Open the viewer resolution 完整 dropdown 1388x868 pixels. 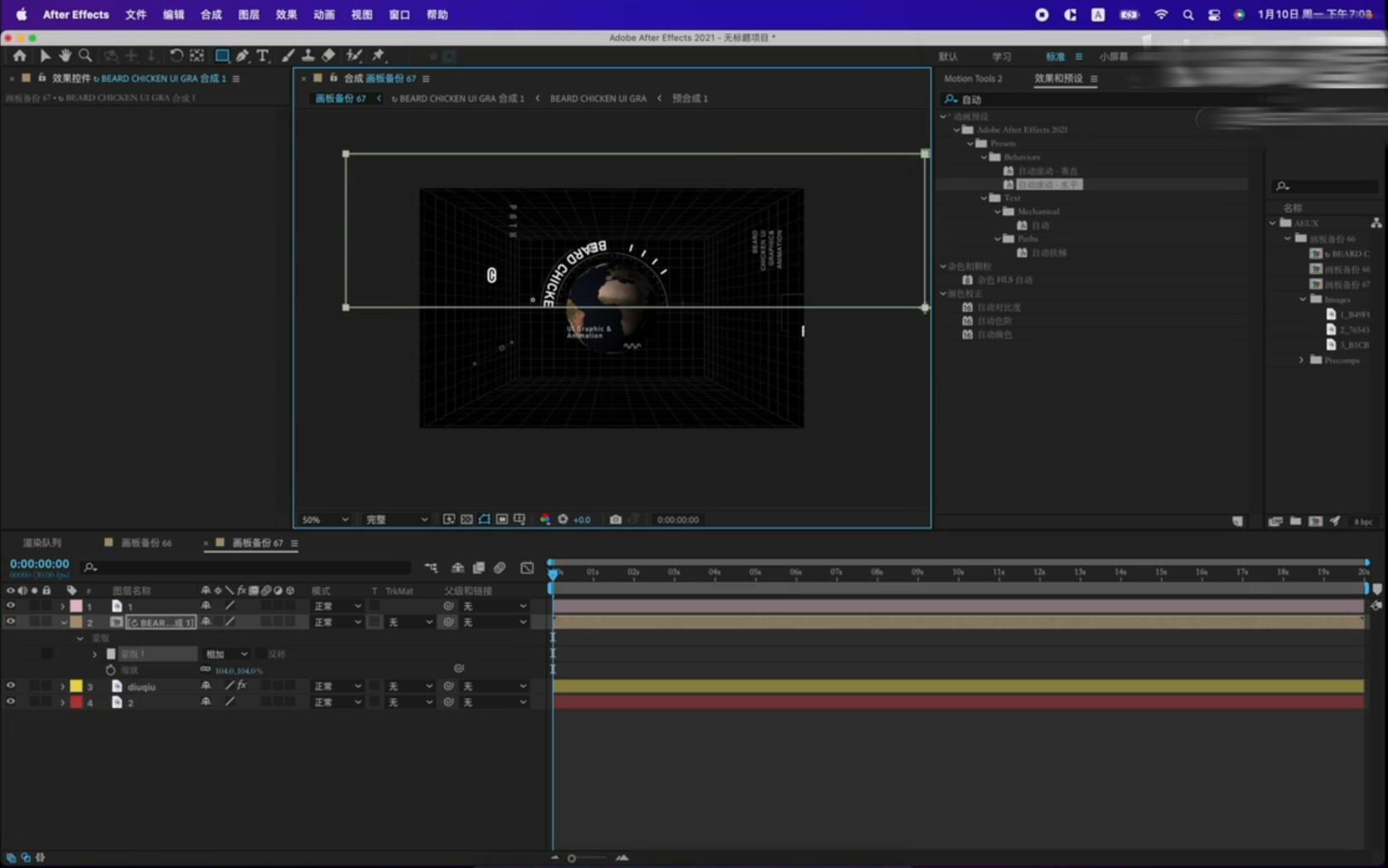point(396,519)
